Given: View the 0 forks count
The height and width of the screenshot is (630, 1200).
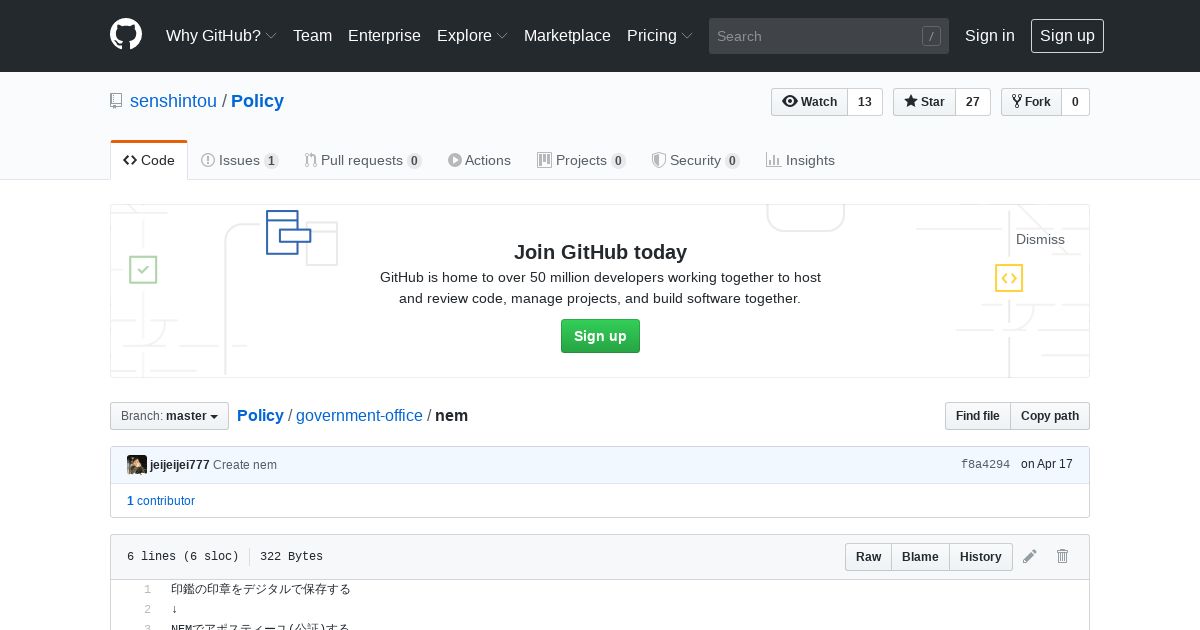Looking at the screenshot, I should coord(1075,102).
